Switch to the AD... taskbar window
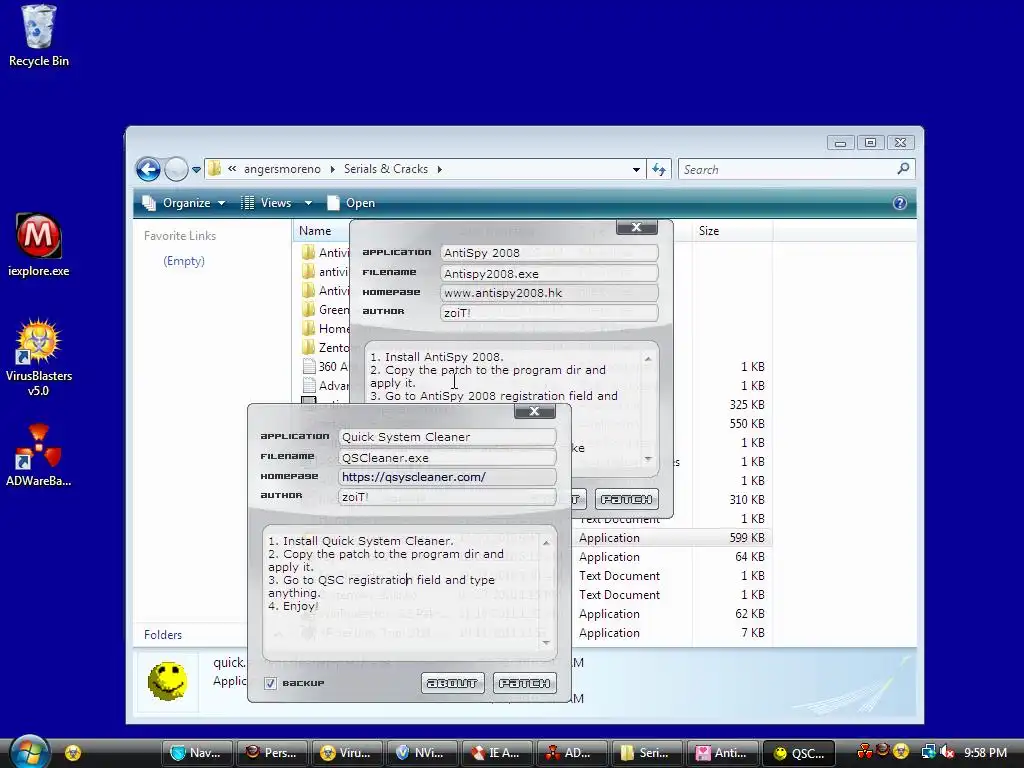 click(572, 753)
